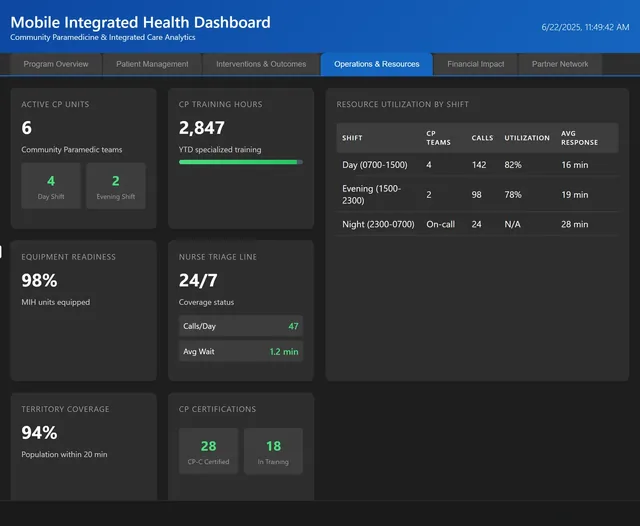Click the Evening Shift count tile
Image resolution: width=640 pixels, height=526 pixels.
click(x=116, y=186)
